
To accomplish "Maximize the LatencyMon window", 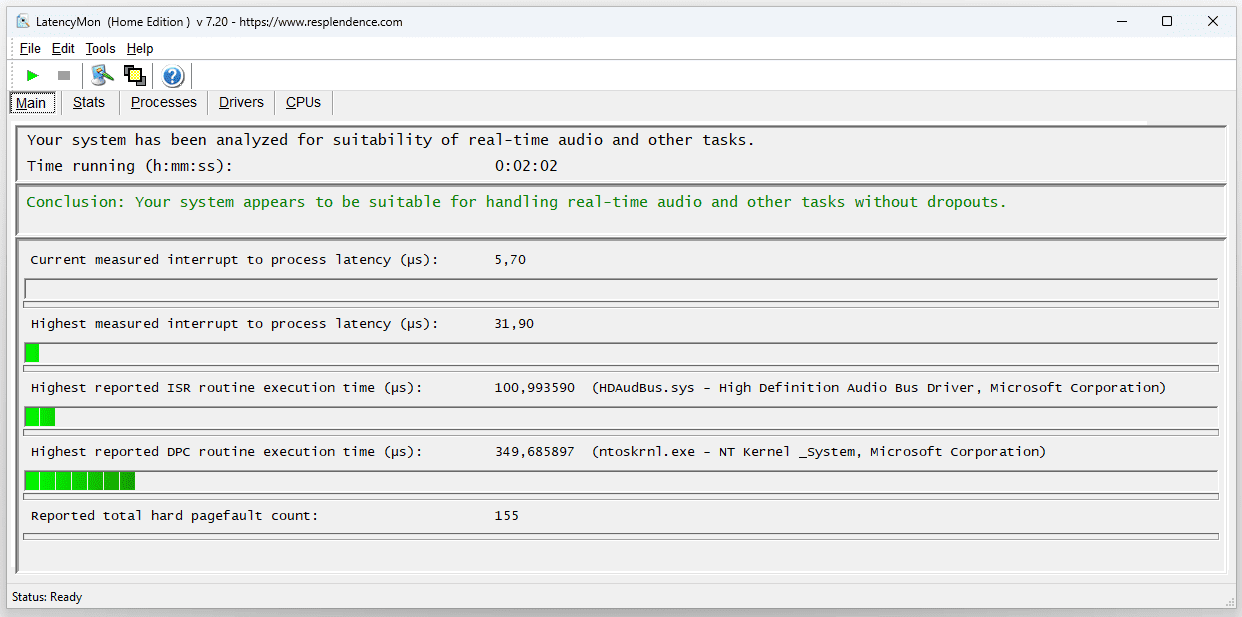I will [1167, 21].
